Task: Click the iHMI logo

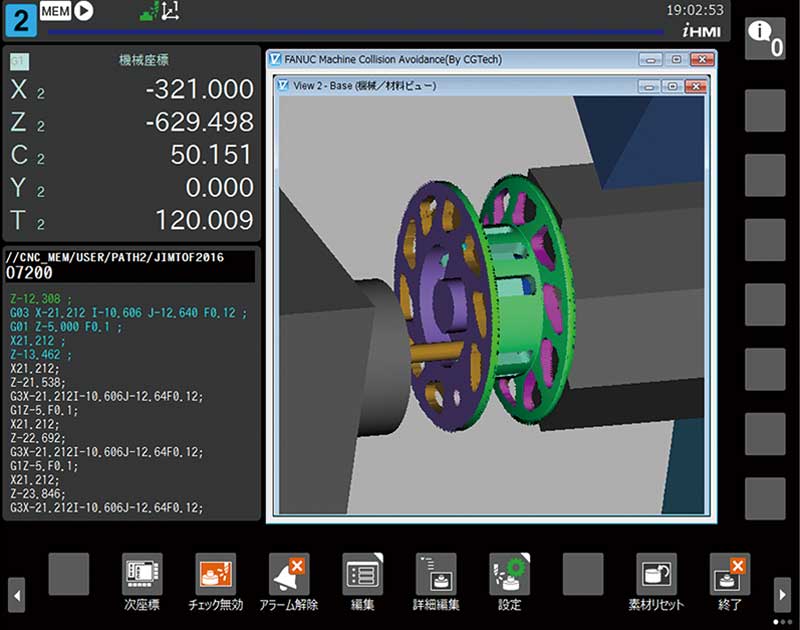Action: pos(703,32)
